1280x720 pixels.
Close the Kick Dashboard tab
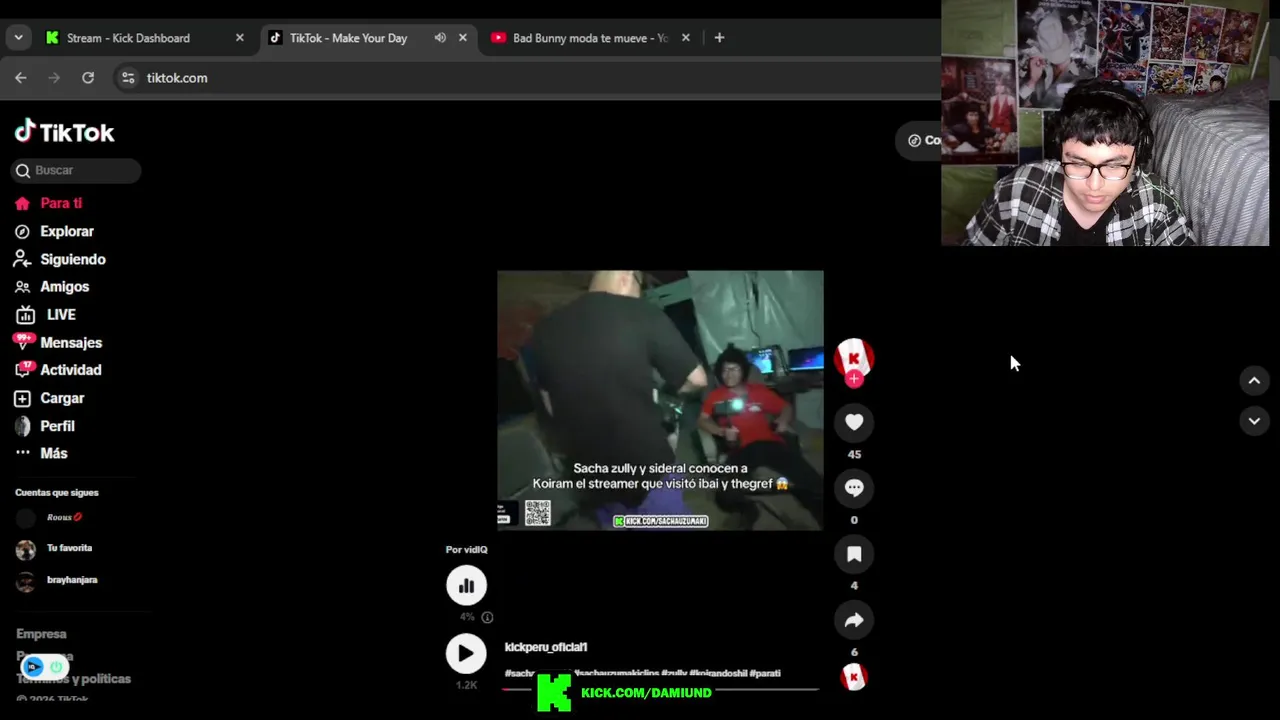click(x=239, y=38)
